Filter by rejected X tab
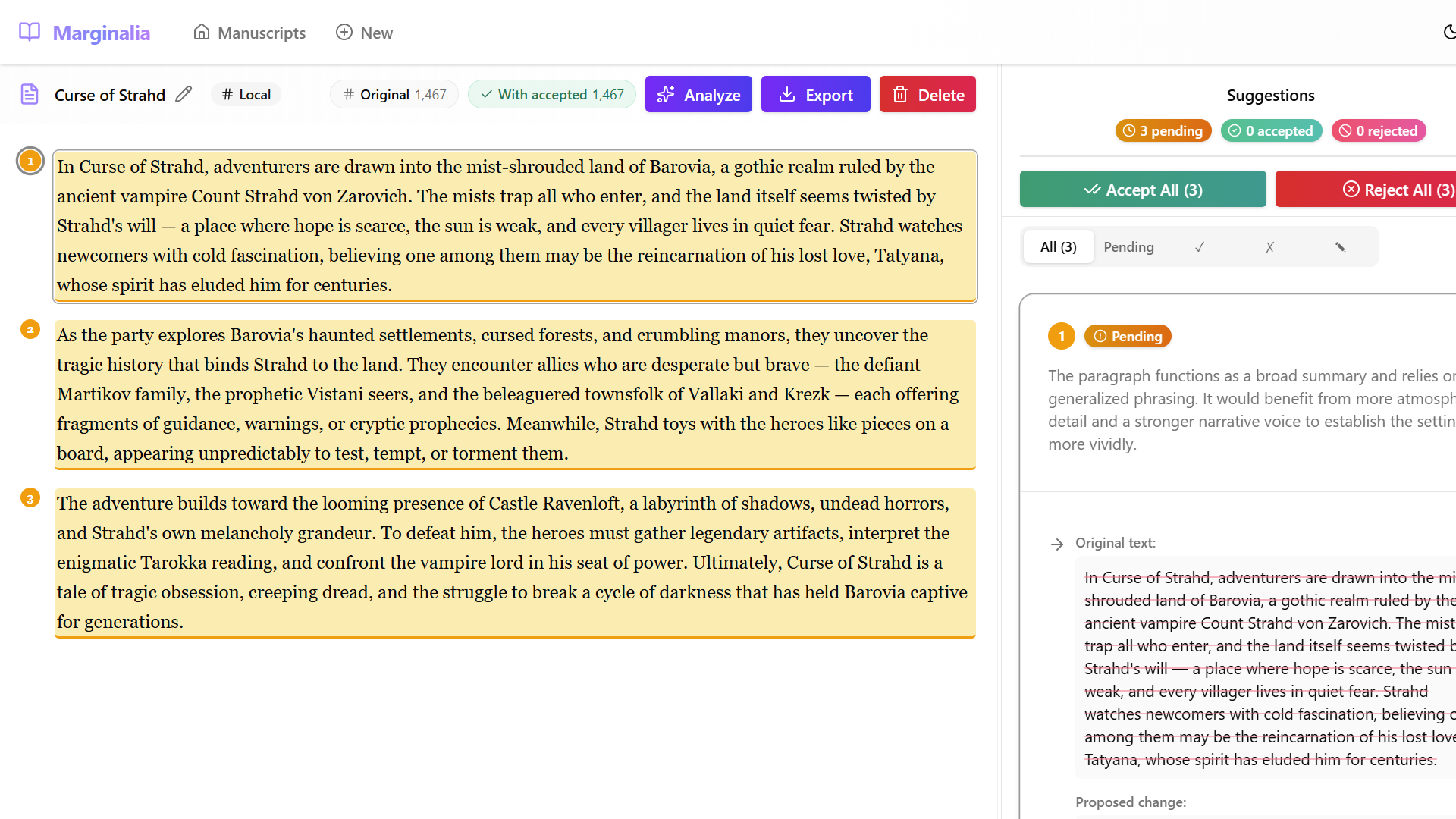 (x=1269, y=246)
